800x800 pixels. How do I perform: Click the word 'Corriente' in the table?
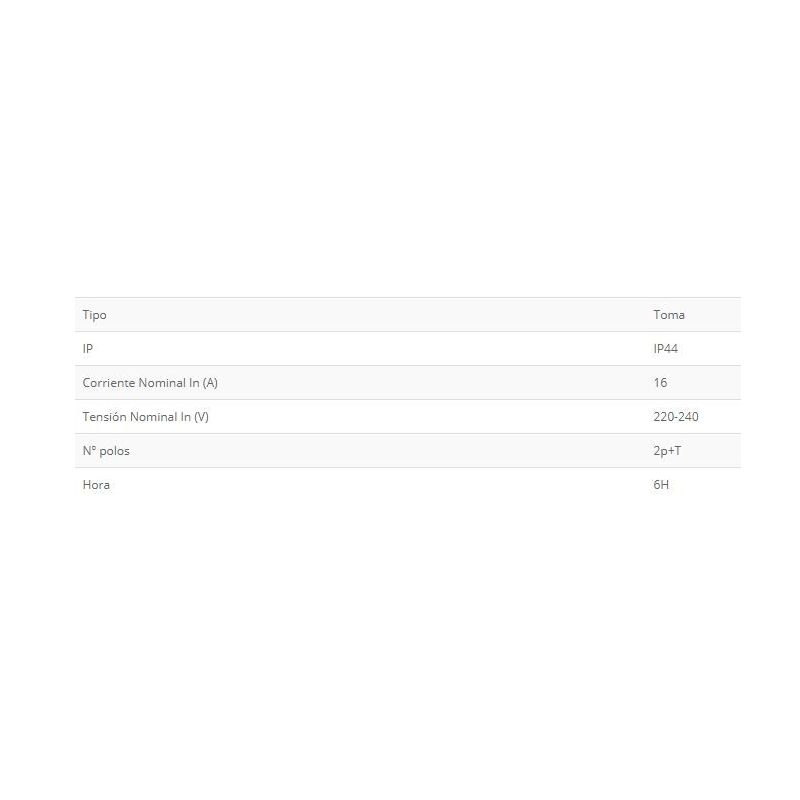pyautogui.click(x=108, y=383)
